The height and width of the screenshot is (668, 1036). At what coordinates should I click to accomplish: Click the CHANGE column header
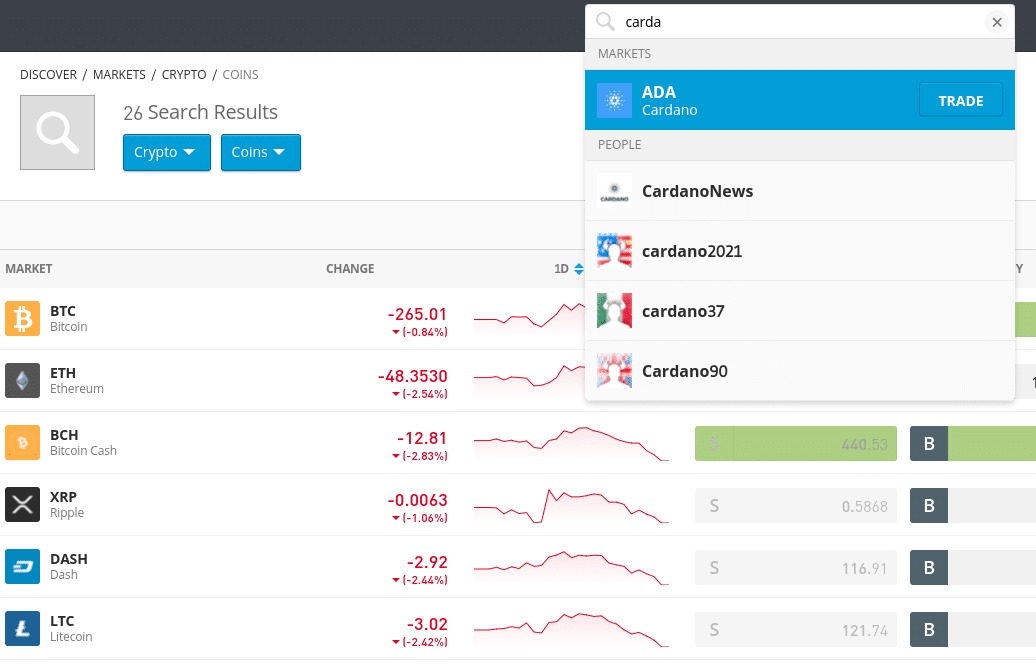point(350,269)
